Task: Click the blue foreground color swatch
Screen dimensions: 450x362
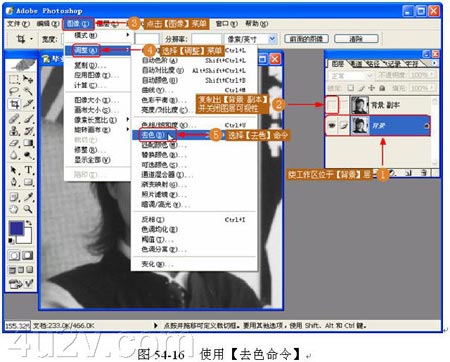Action: [16, 228]
